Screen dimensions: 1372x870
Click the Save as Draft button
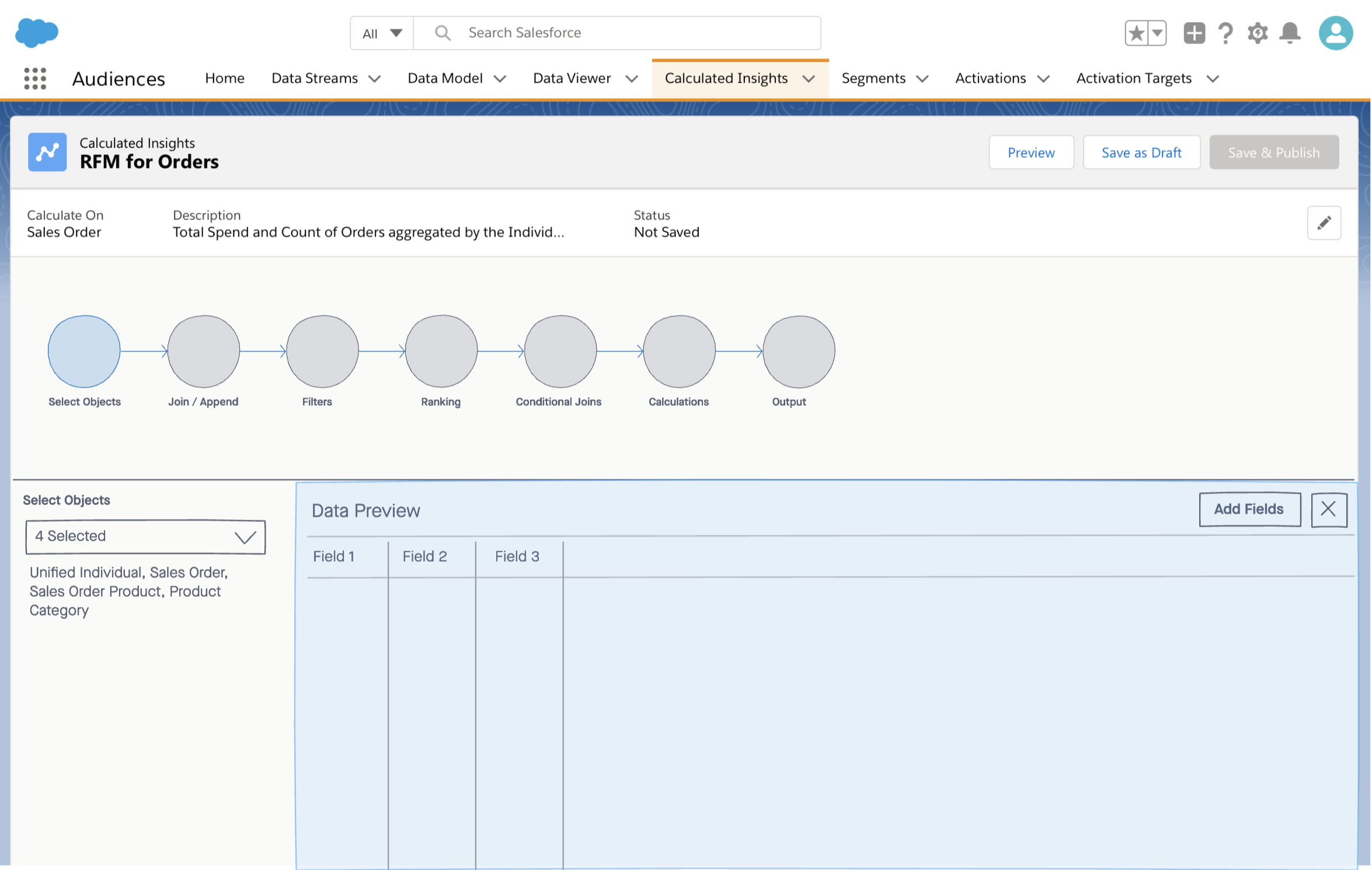[x=1141, y=152]
